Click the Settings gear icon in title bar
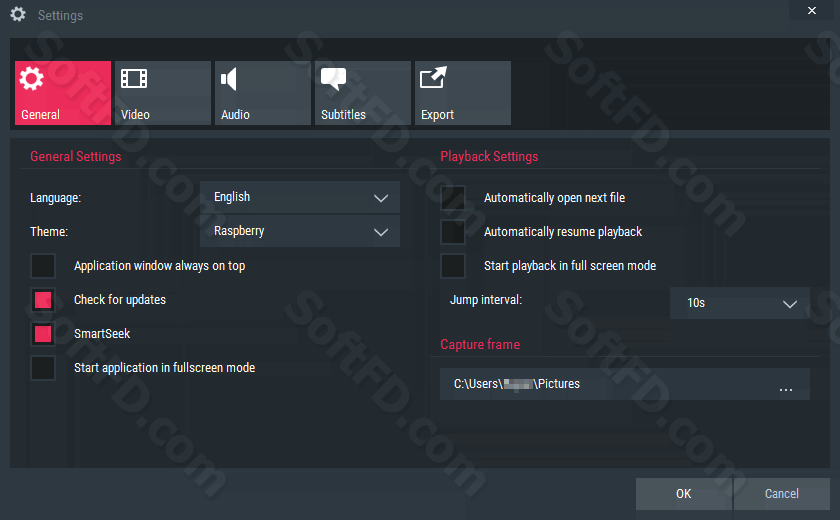The height and width of the screenshot is (520, 840). pyautogui.click(x=18, y=14)
